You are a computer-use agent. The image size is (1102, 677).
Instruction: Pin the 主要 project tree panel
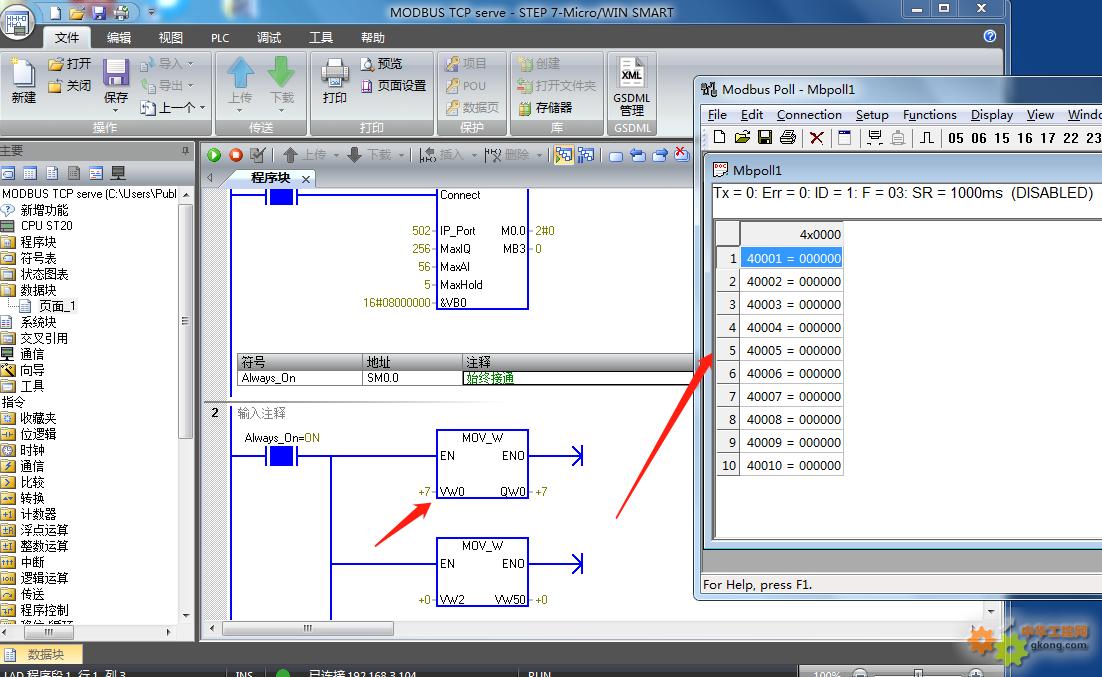coord(186,150)
